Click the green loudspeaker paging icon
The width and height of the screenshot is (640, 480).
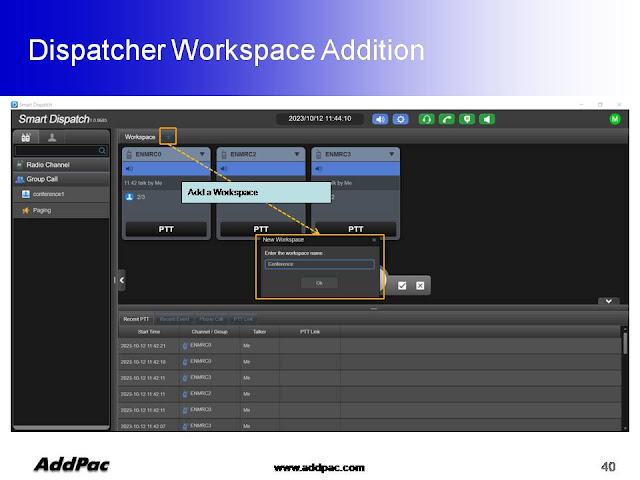487,119
